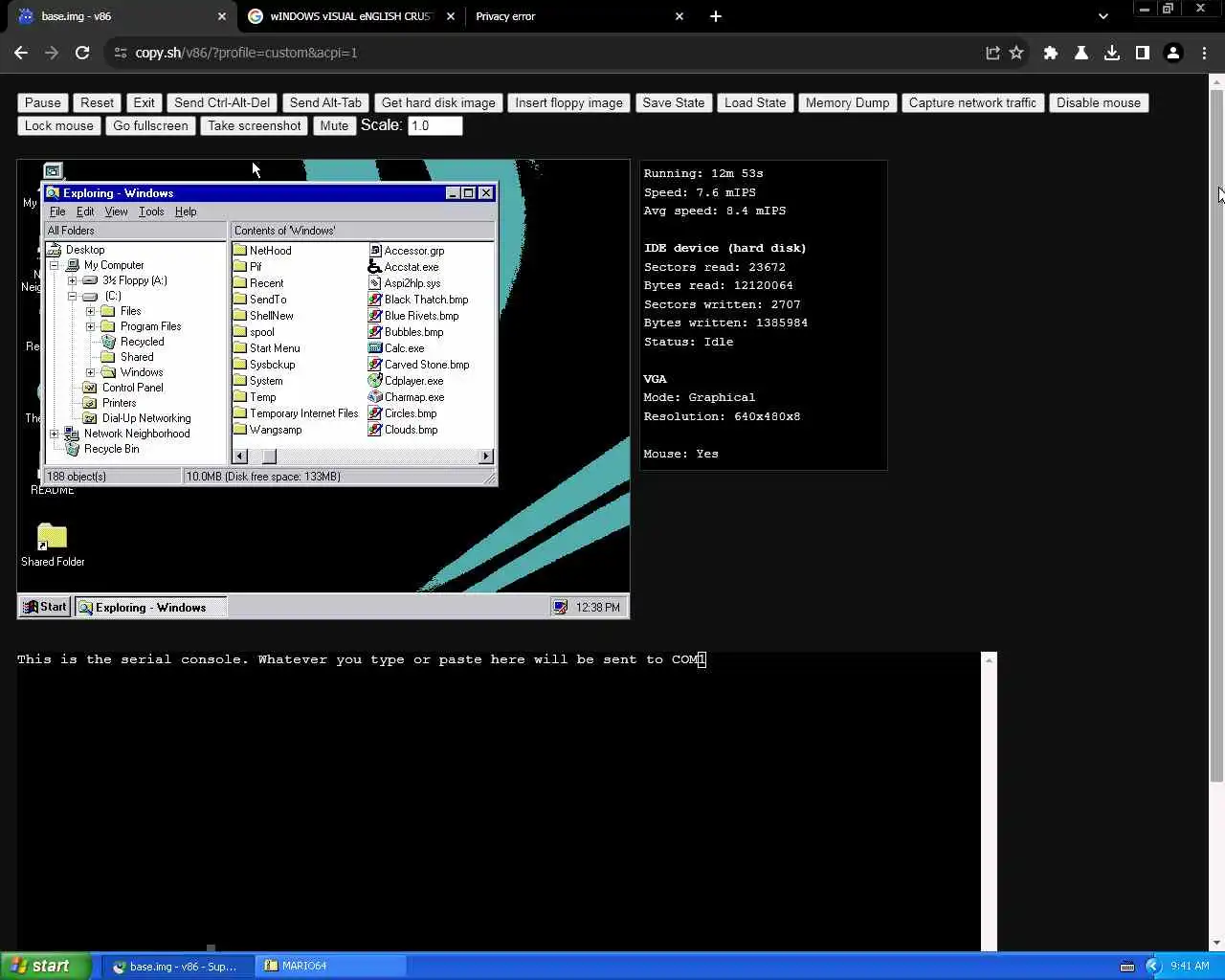The width and height of the screenshot is (1225, 980).
Task: Select the Temporary Internet Files folder
Action: click(x=296, y=413)
